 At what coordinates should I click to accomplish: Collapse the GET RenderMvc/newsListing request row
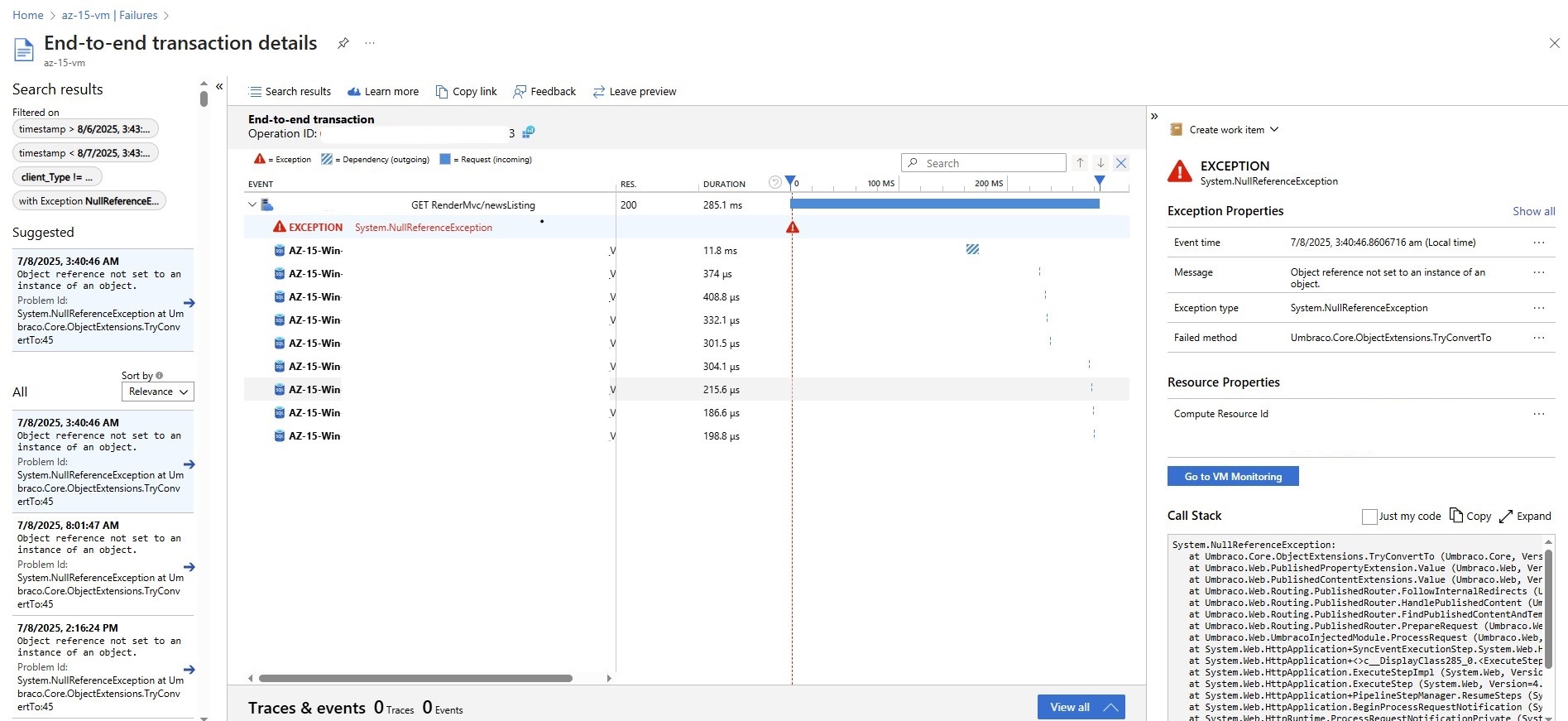252,204
